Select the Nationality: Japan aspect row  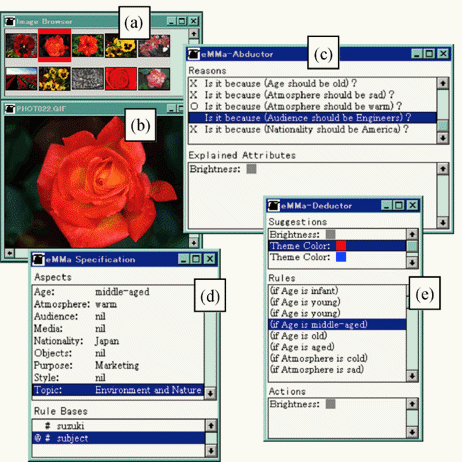118,341
